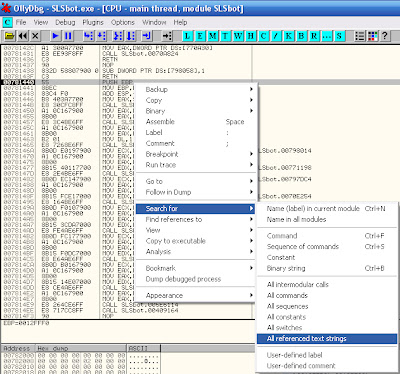400x374 pixels.
Task: Open the Debug menu
Action: click(x=65, y=22)
